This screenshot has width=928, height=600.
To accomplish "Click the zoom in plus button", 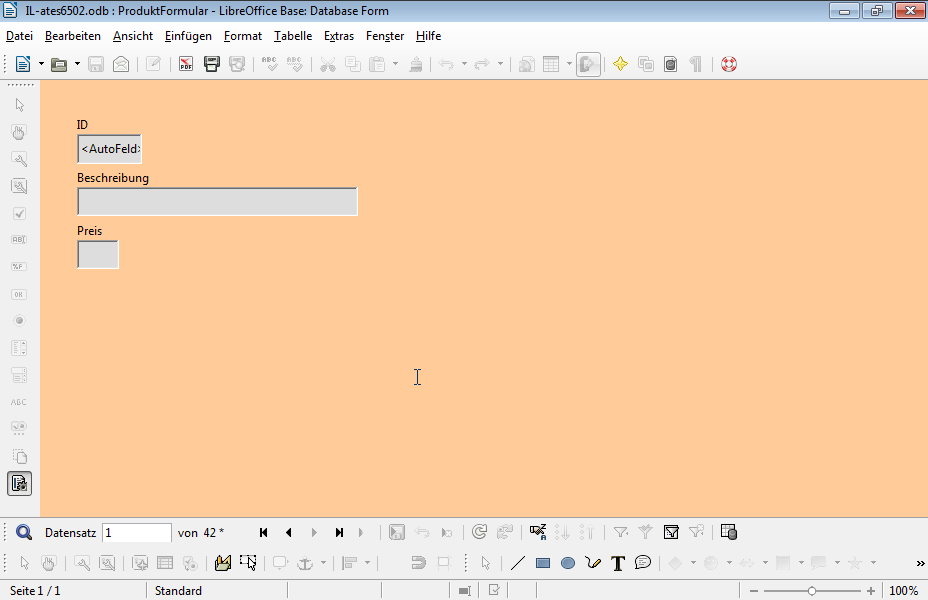I will (x=871, y=591).
